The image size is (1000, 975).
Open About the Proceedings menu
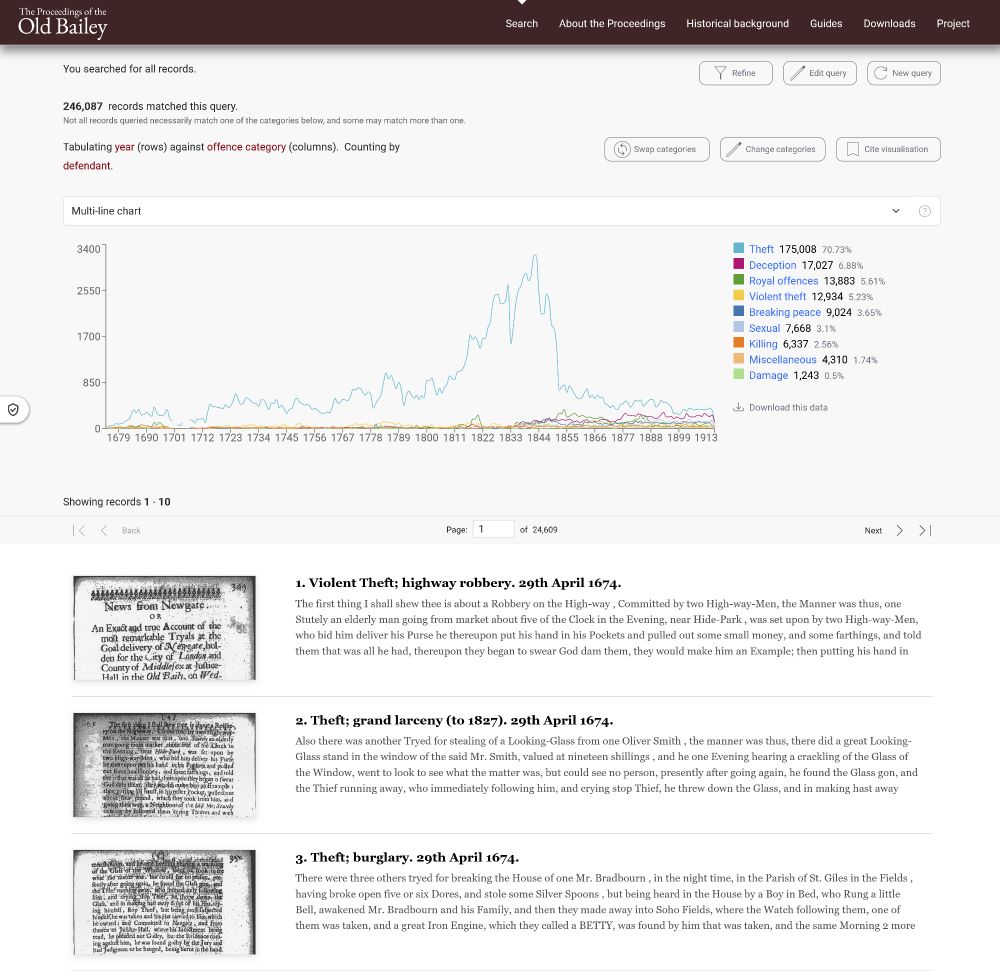pos(612,24)
